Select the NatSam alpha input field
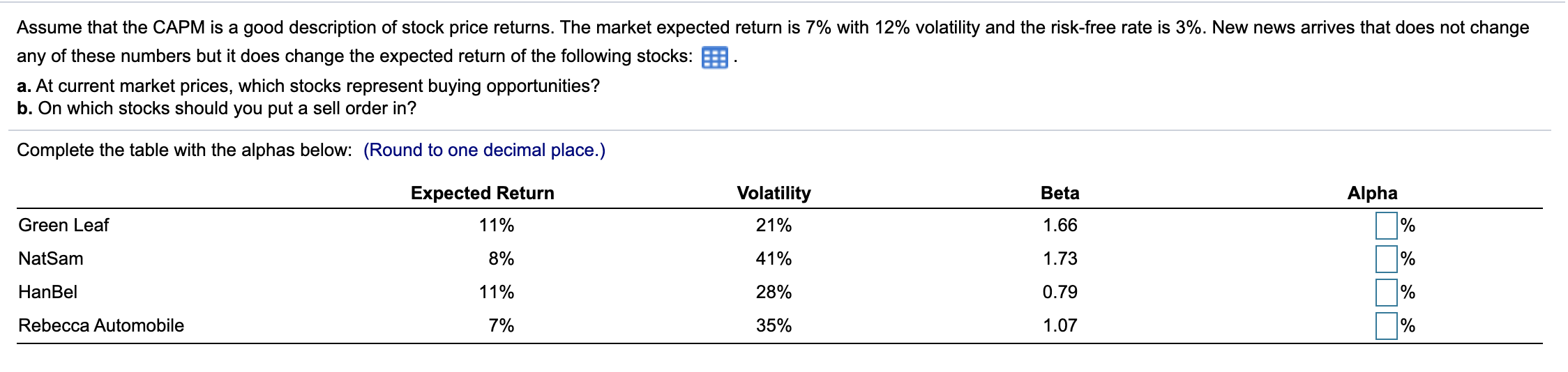The width and height of the screenshot is (1568, 372). point(1387,259)
